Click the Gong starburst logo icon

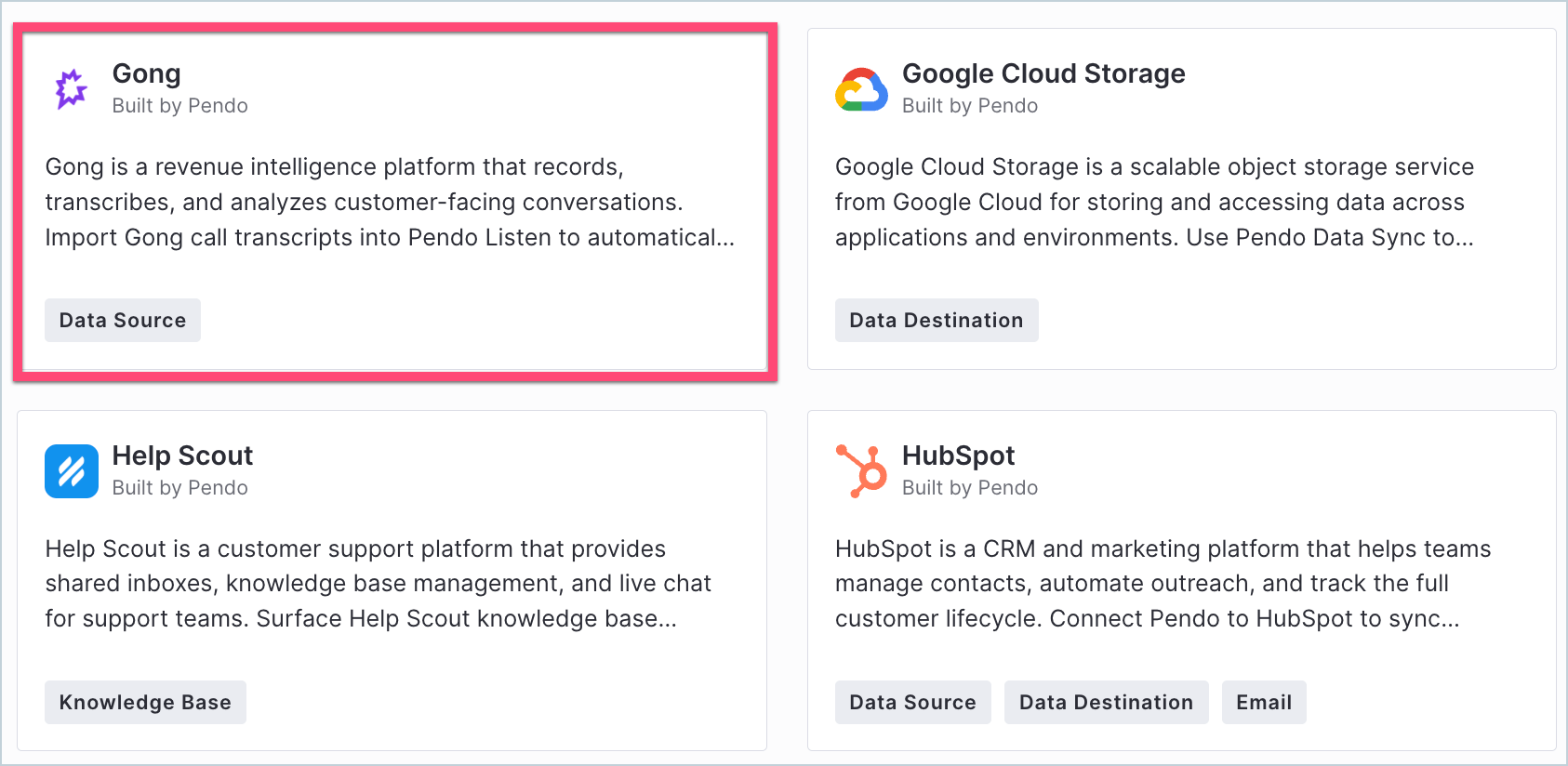(x=71, y=89)
